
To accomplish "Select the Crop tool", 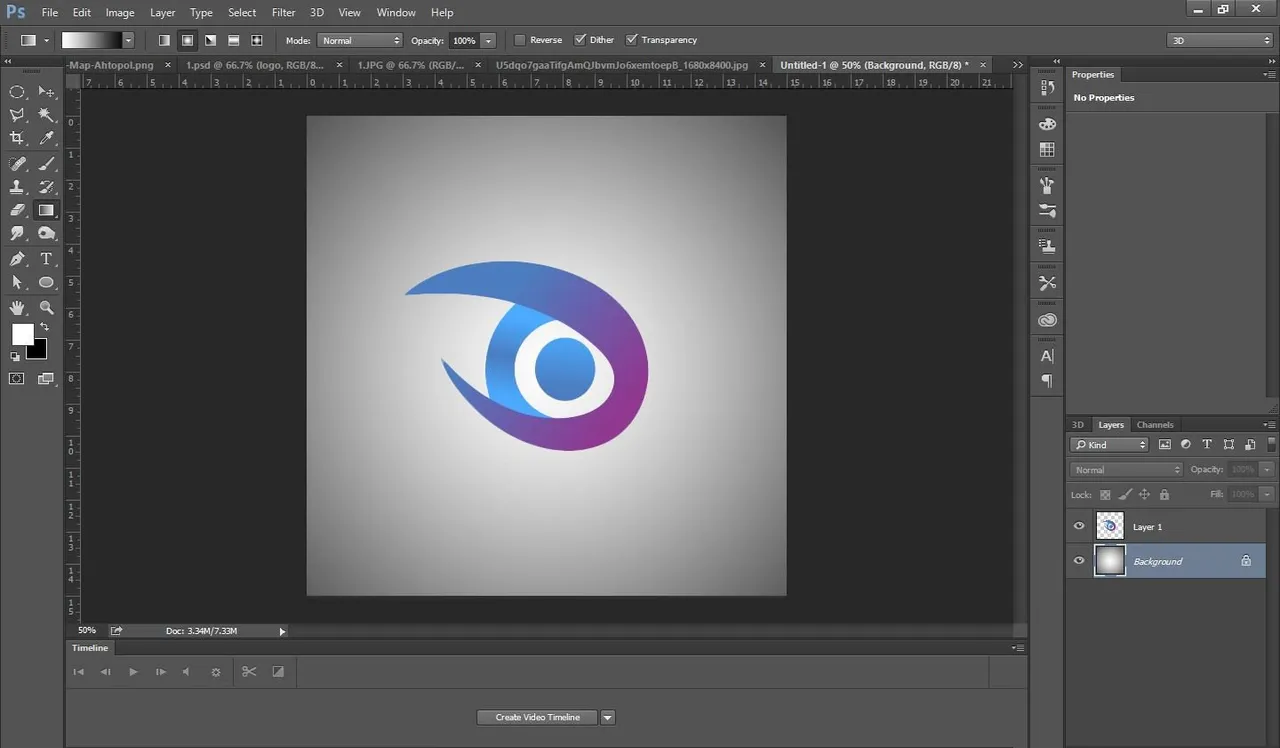I will coord(17,139).
